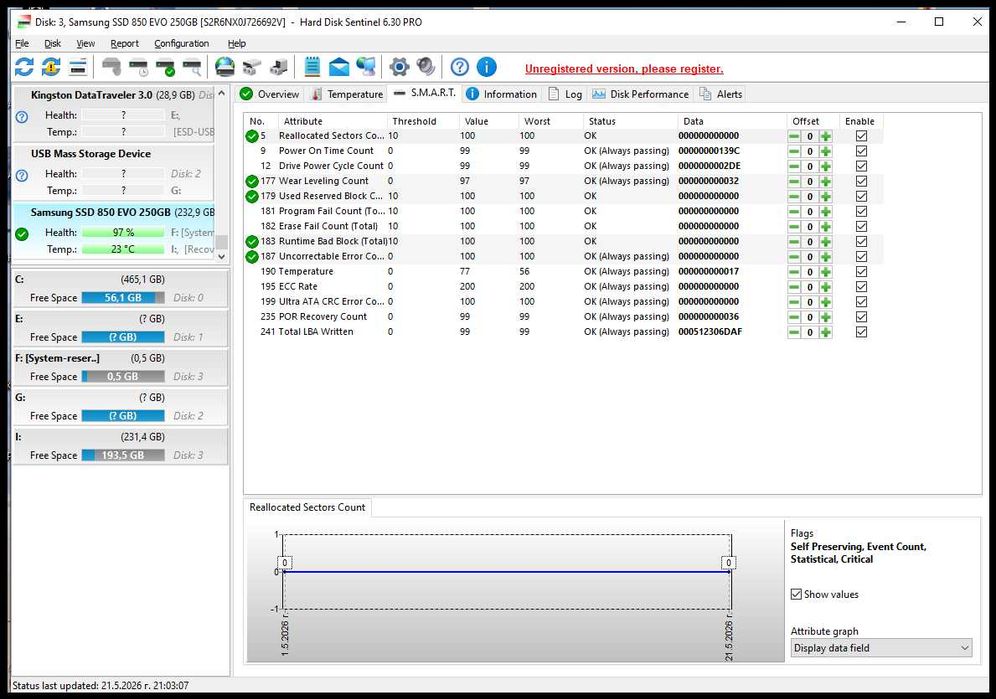Click the globe and disk toolbar icon
The image size is (996, 699).
click(x=225, y=67)
